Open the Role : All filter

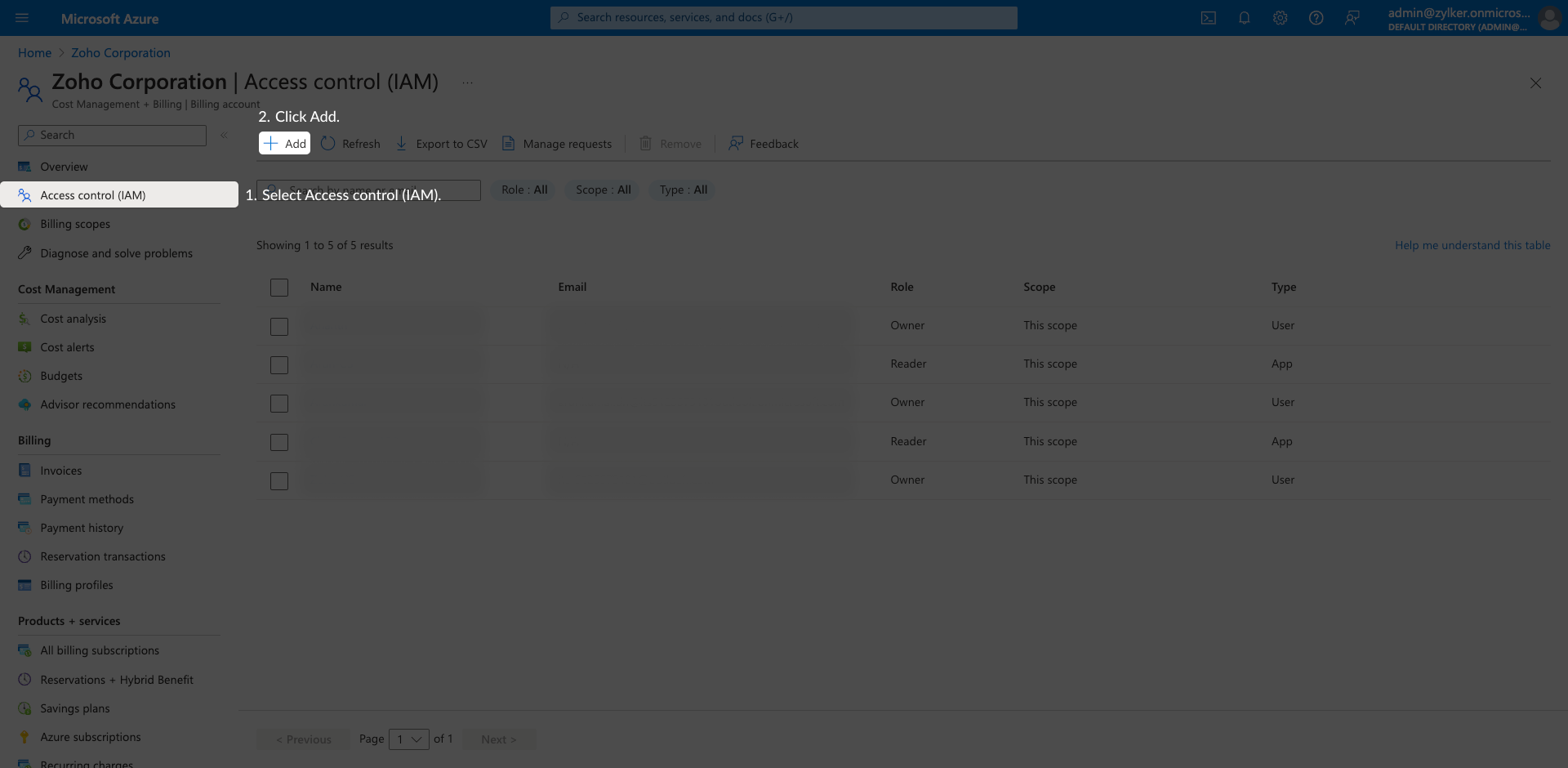coord(524,190)
